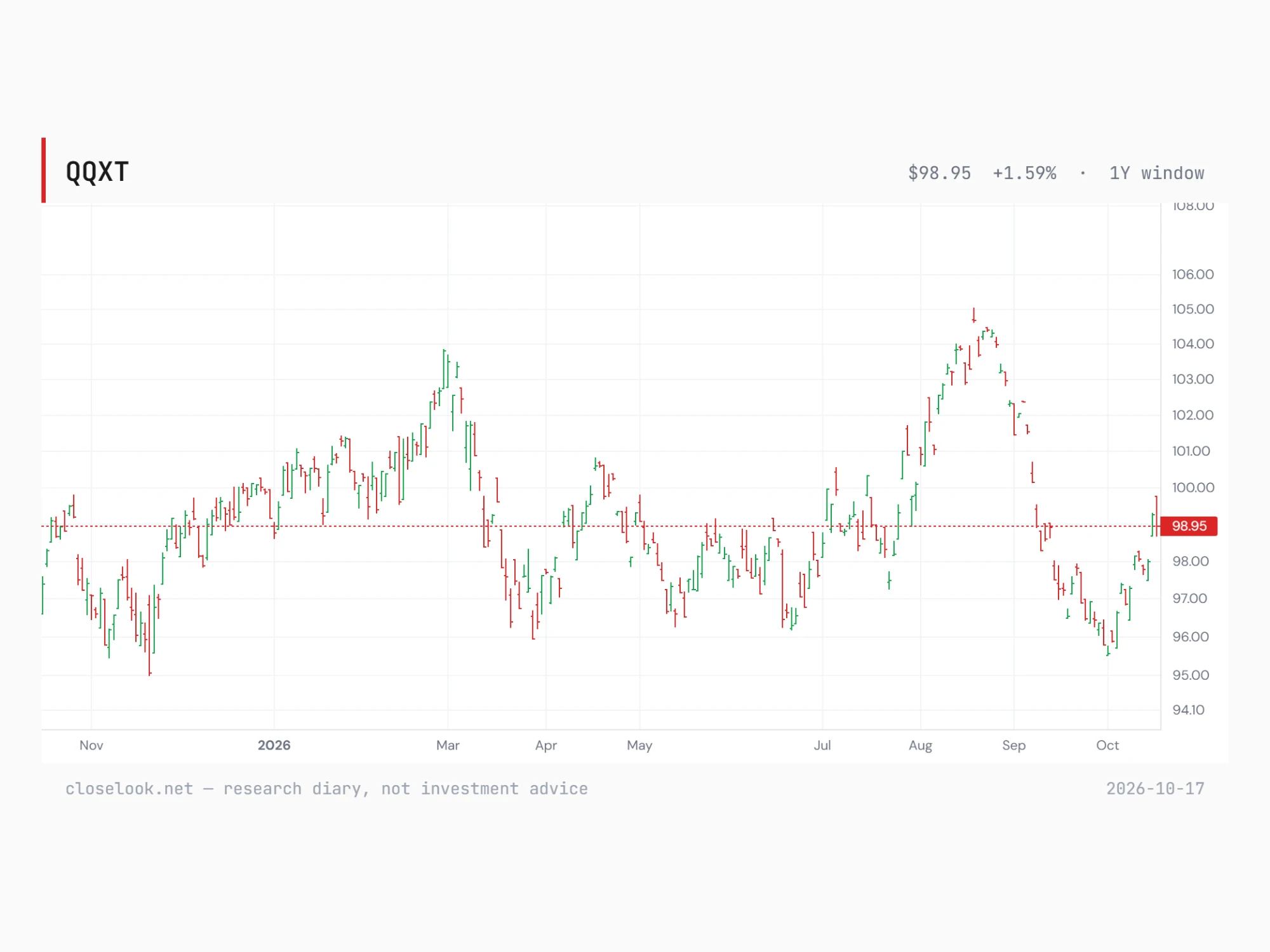Click the closelook.net footer text
The height and width of the screenshot is (952, 1270).
point(326,789)
